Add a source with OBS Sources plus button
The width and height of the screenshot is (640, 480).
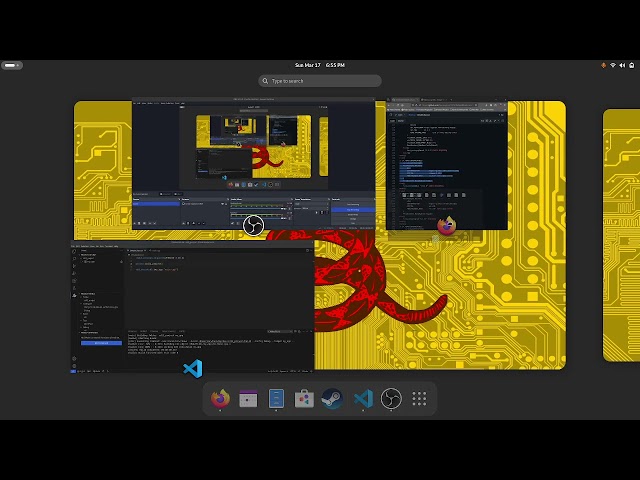click(x=183, y=223)
